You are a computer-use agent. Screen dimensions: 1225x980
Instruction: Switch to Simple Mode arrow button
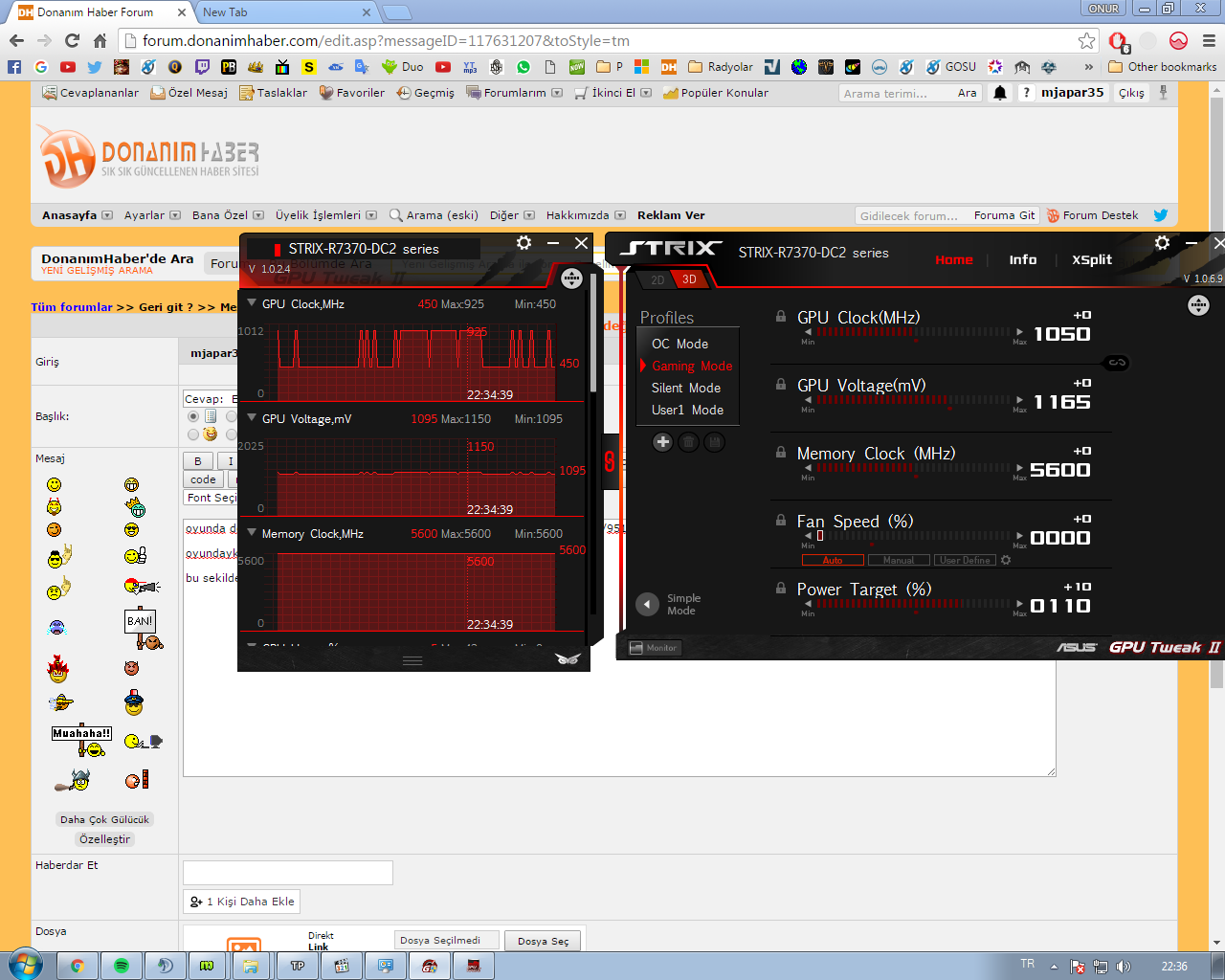pos(648,604)
